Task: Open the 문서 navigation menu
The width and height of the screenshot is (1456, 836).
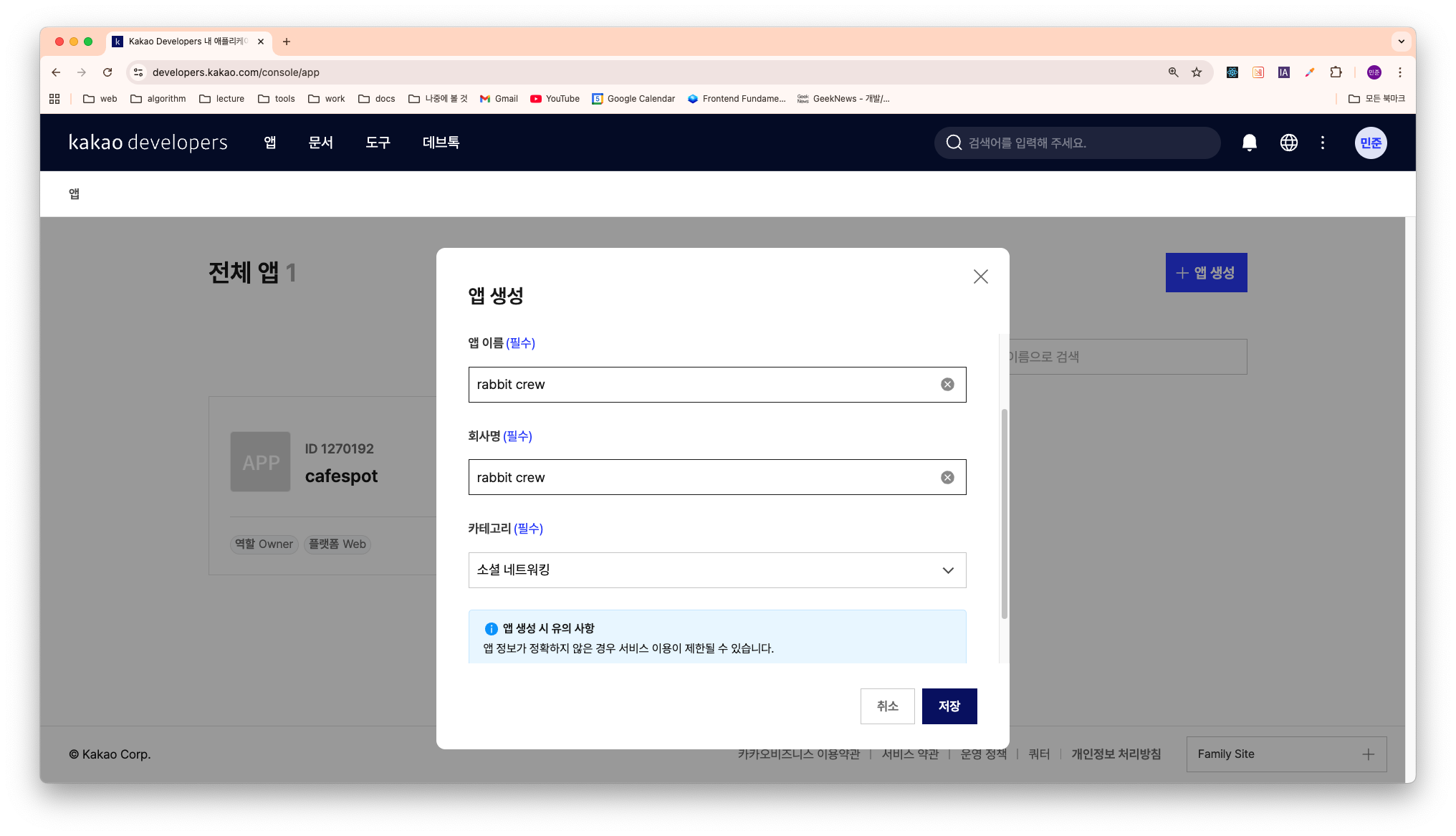Action: pyautogui.click(x=320, y=143)
